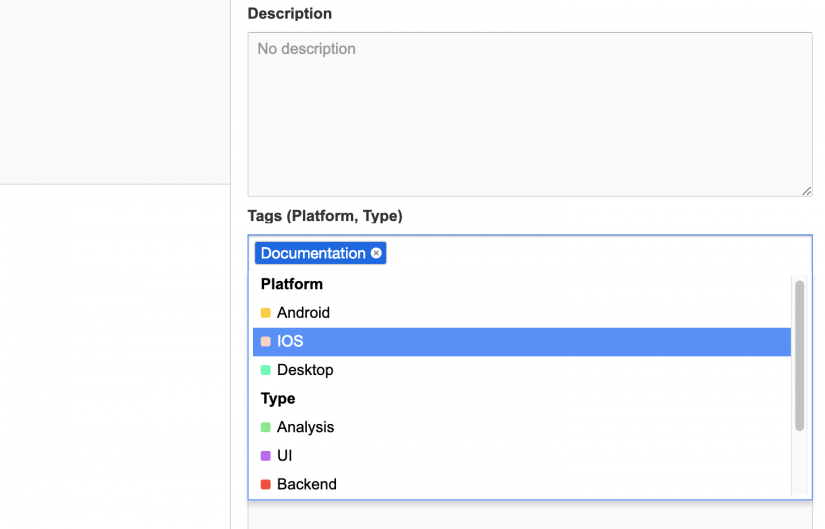Select the Backend type tag
The height and width of the screenshot is (529, 825).
[x=306, y=484]
